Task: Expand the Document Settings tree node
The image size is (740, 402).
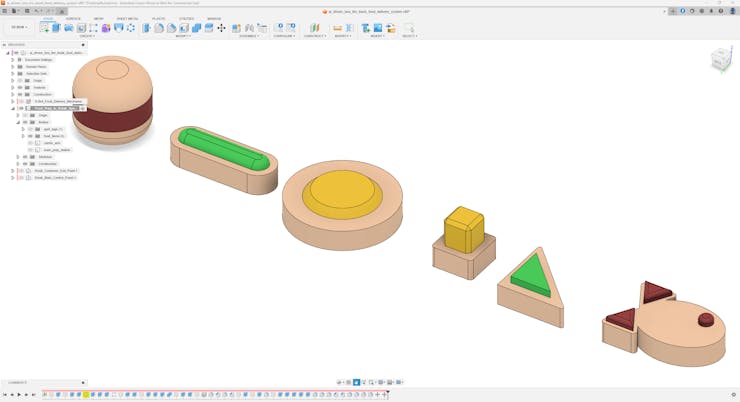Action: (x=12, y=60)
